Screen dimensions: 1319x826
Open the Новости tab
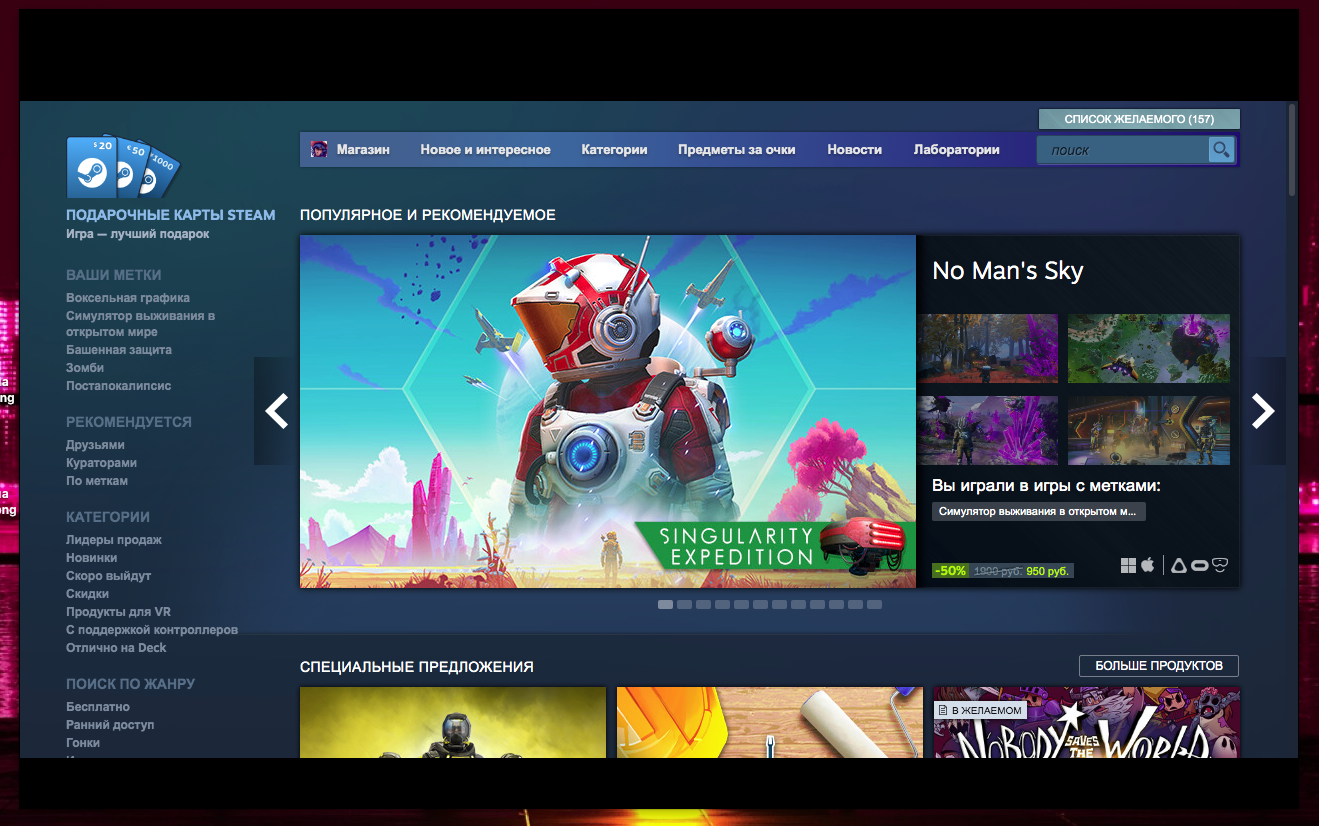pos(854,150)
